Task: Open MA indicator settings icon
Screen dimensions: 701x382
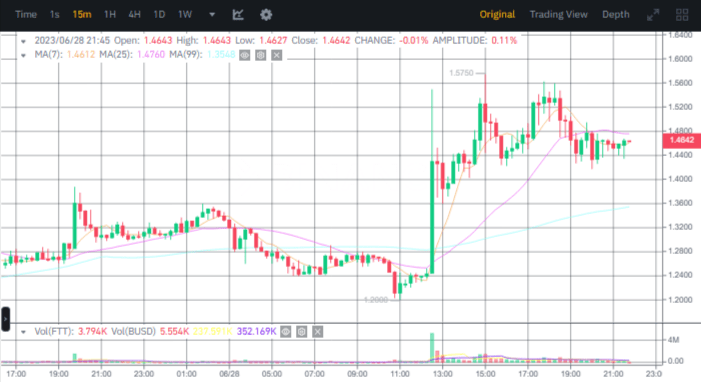Action: [x=261, y=55]
